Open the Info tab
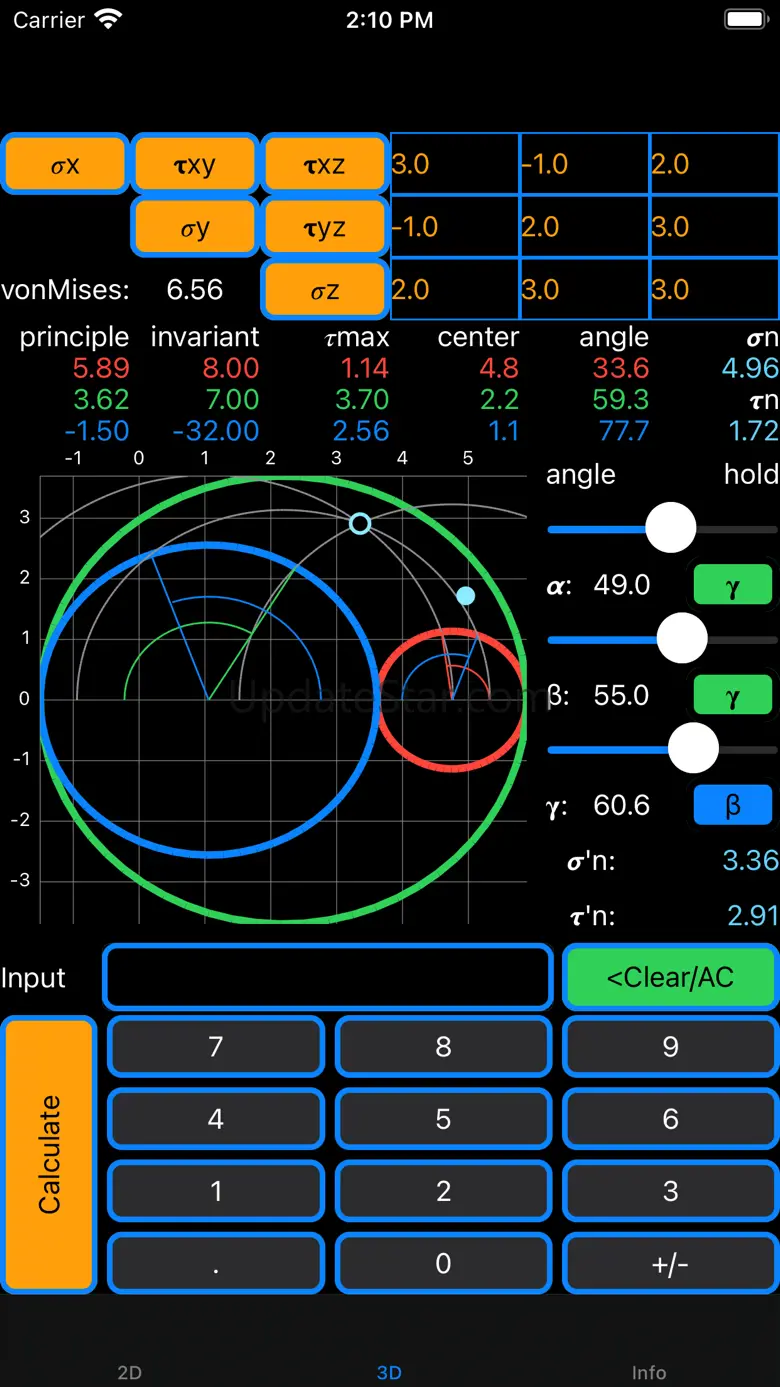The height and width of the screenshot is (1387, 780). (649, 1372)
